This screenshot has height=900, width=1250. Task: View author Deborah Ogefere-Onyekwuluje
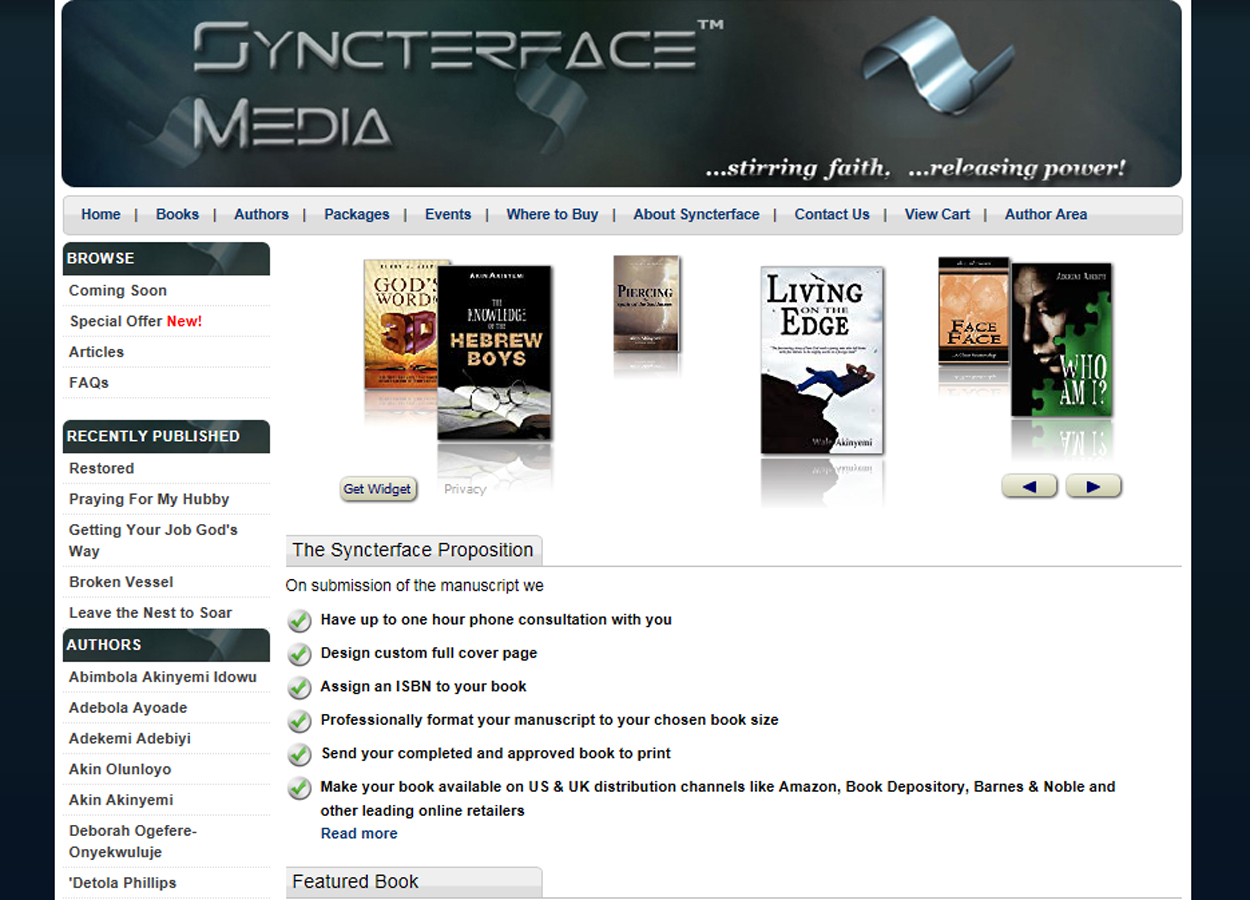click(x=133, y=841)
